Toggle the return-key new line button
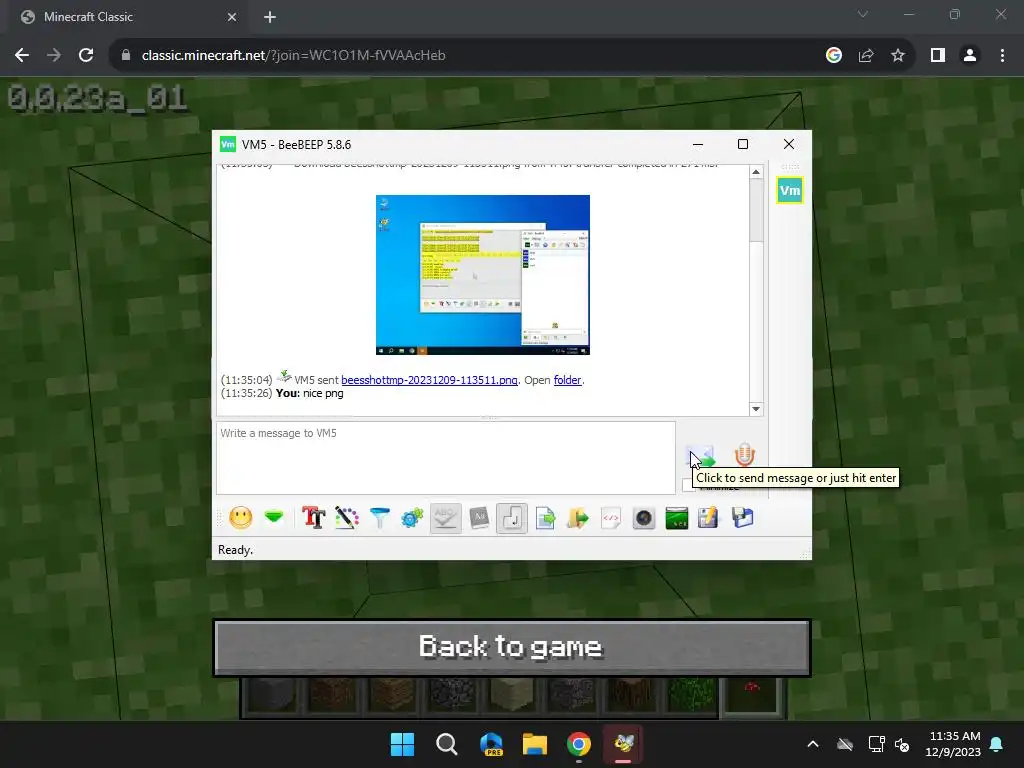Viewport: 1024px width, 768px height. [512, 518]
